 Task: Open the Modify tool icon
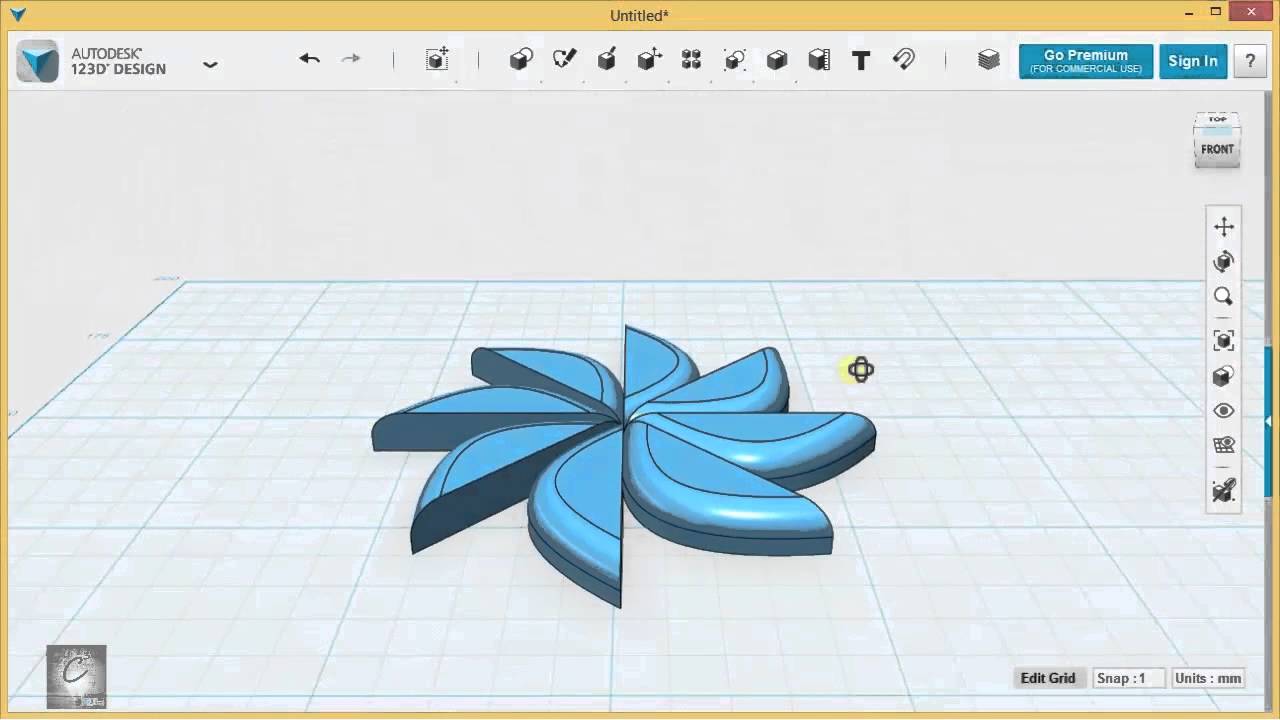click(649, 60)
